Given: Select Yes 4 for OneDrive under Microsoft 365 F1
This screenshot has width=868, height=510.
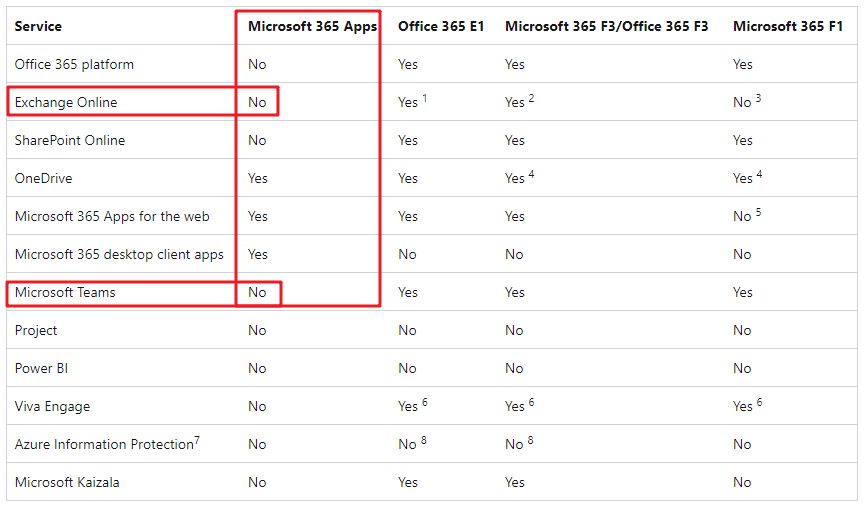Looking at the screenshot, I should pyautogui.click(x=747, y=177).
